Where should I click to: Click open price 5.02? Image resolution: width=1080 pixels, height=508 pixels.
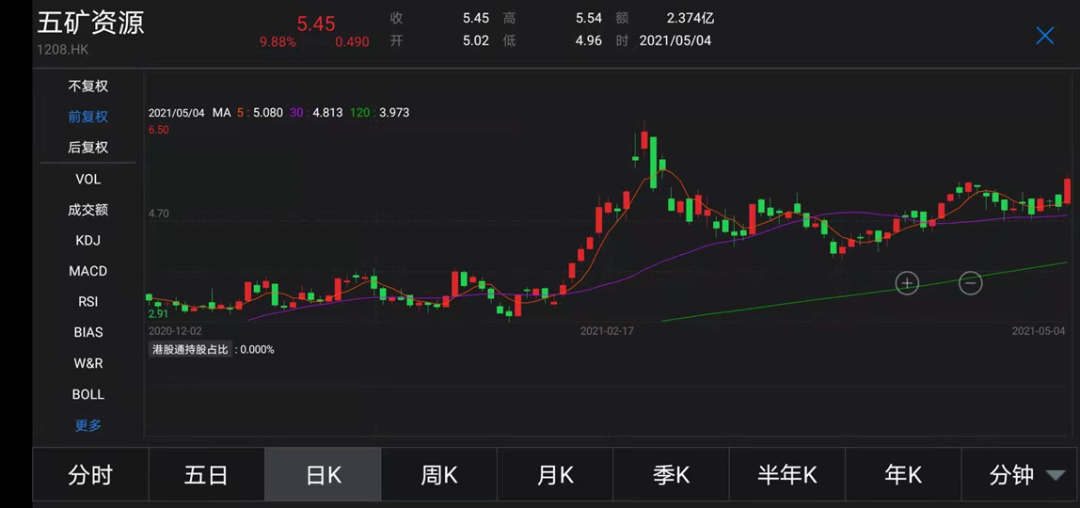tap(476, 41)
